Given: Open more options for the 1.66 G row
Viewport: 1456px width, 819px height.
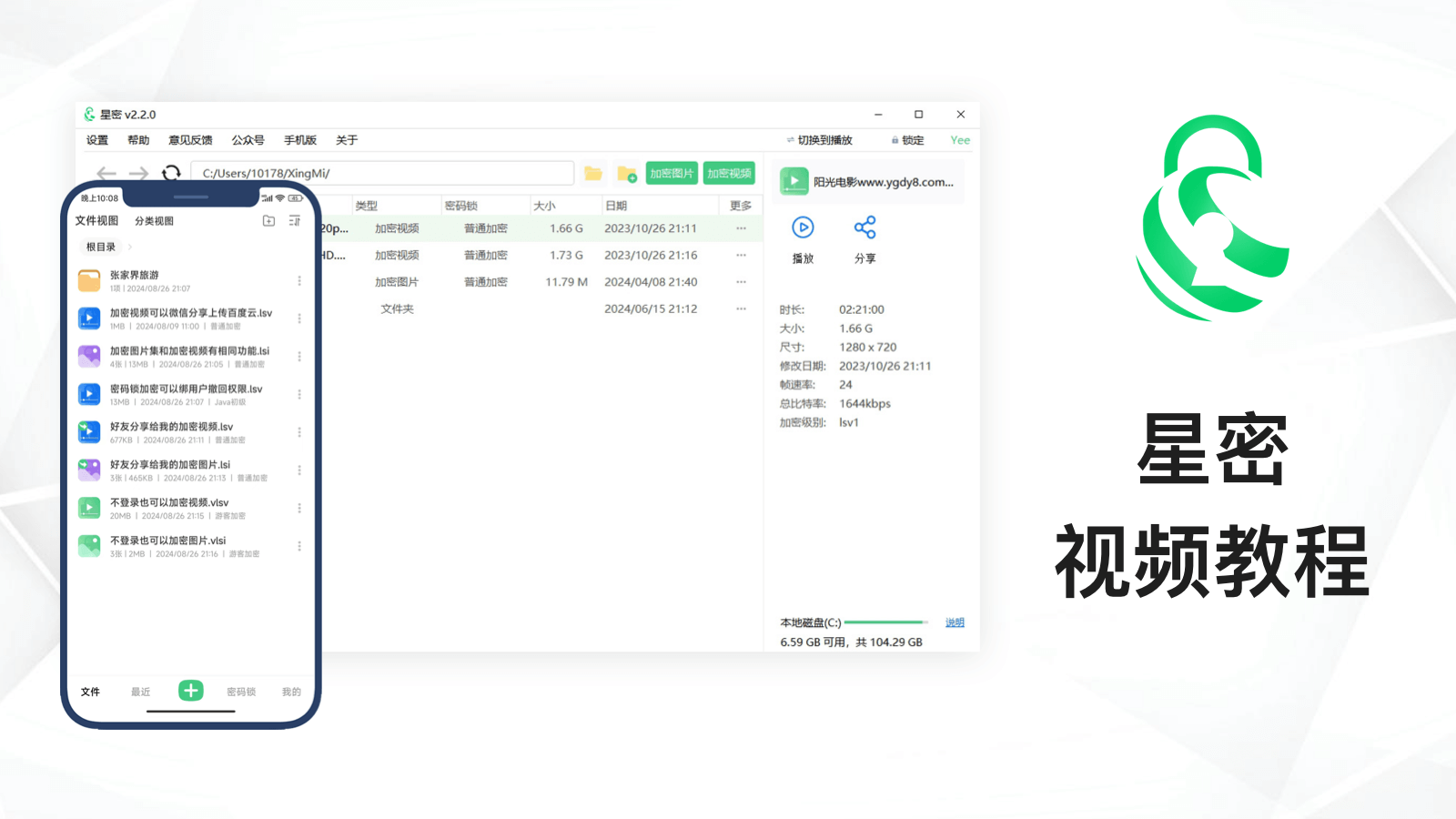Looking at the screenshot, I should (x=742, y=228).
